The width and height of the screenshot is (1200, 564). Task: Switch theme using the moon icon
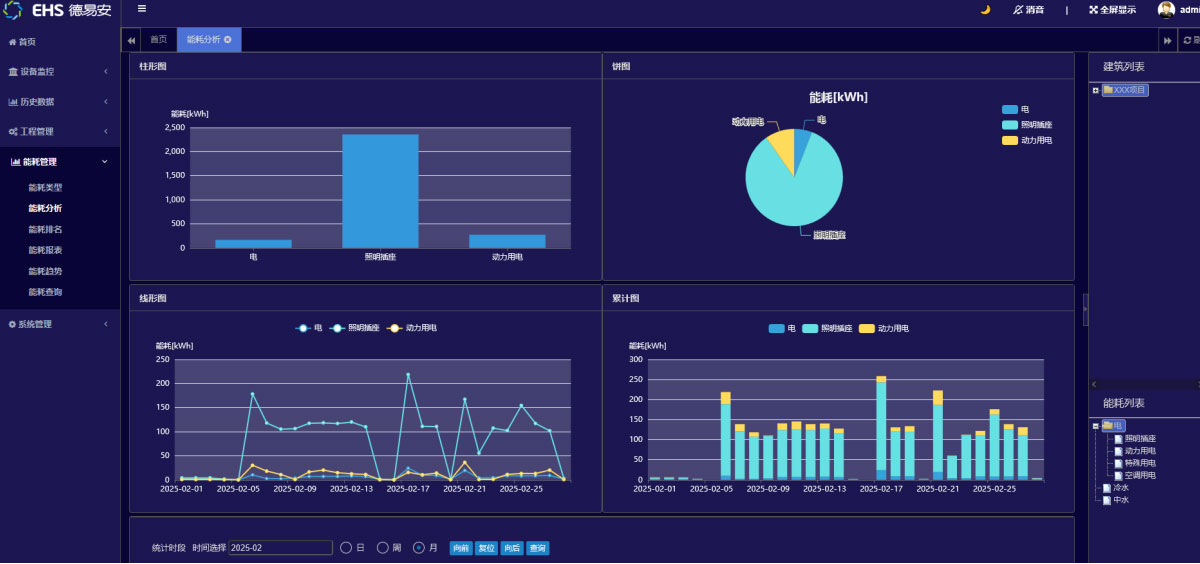pyautogui.click(x=985, y=10)
